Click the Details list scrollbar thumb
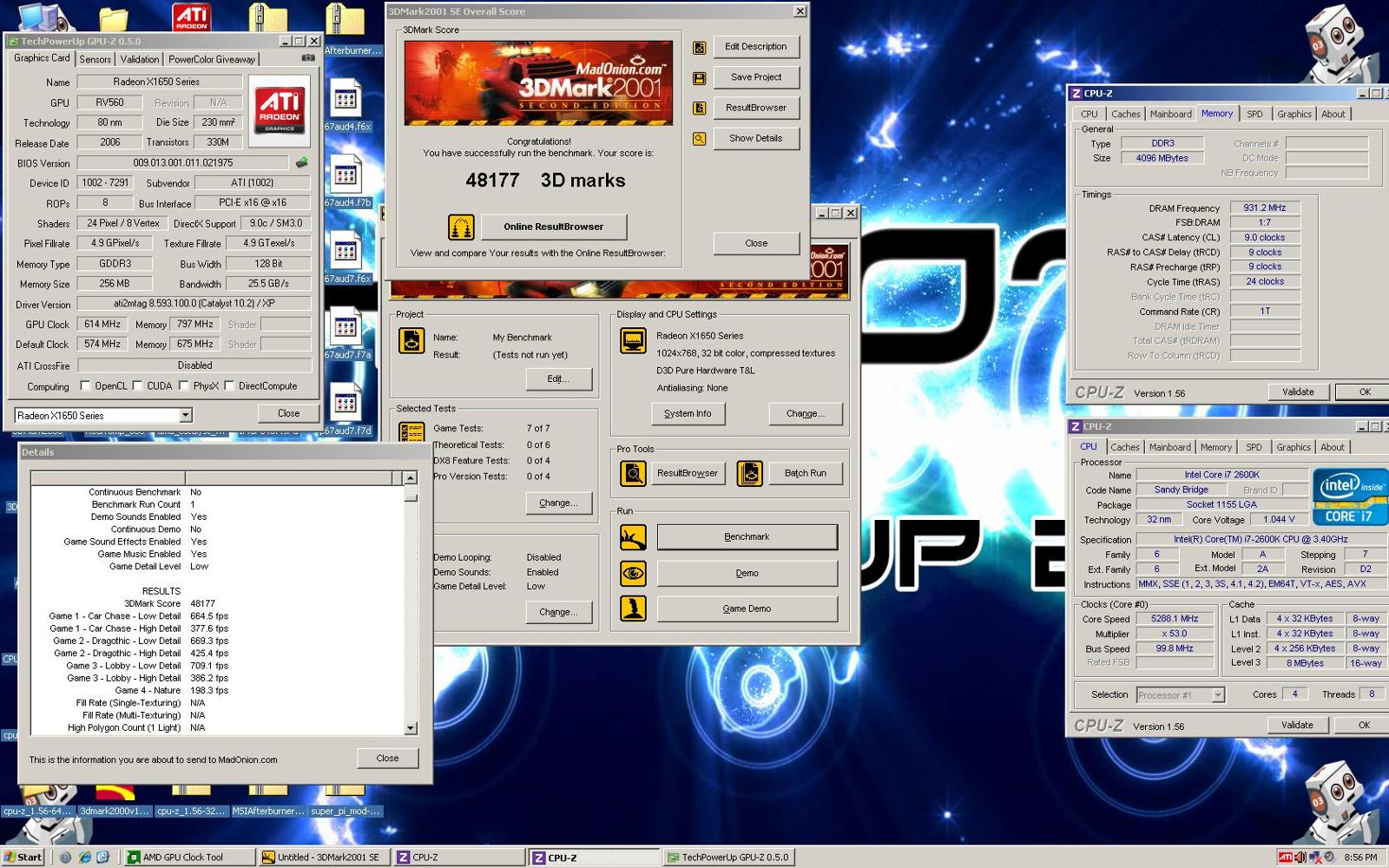Screen dimensions: 1389x868 coord(411,496)
